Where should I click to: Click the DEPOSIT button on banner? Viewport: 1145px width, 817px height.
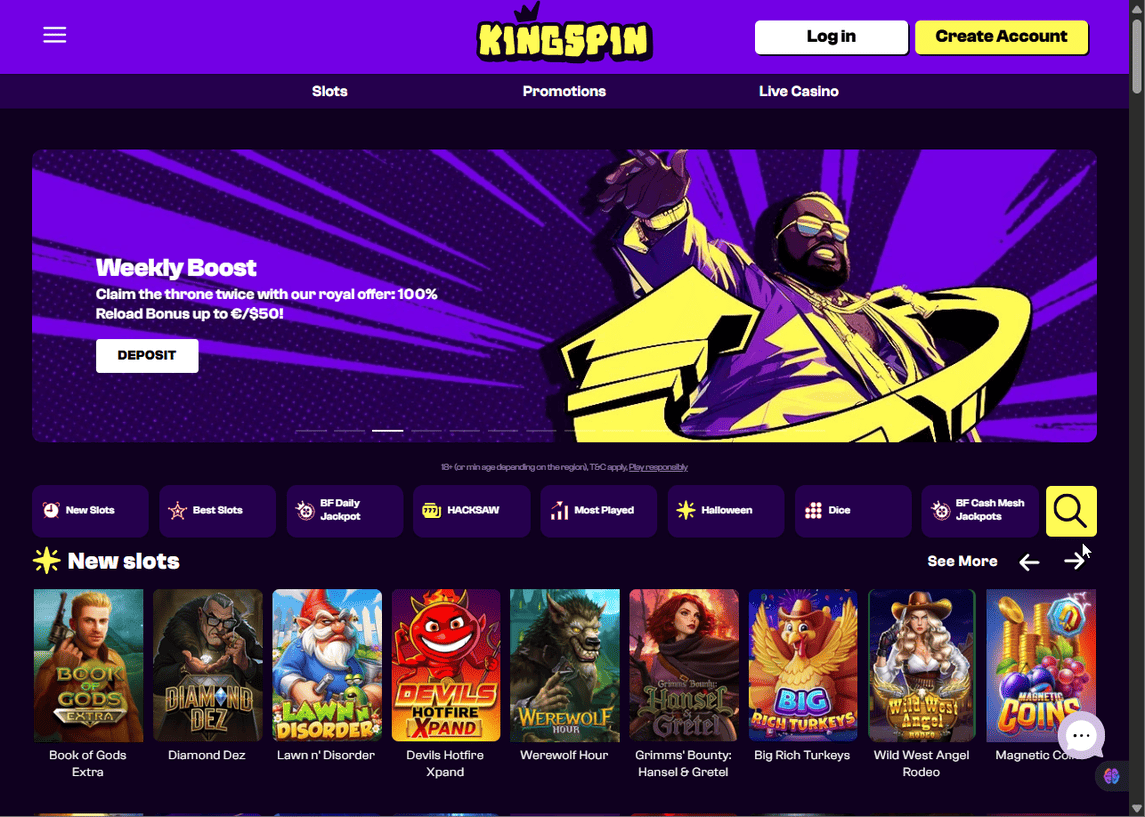click(147, 356)
